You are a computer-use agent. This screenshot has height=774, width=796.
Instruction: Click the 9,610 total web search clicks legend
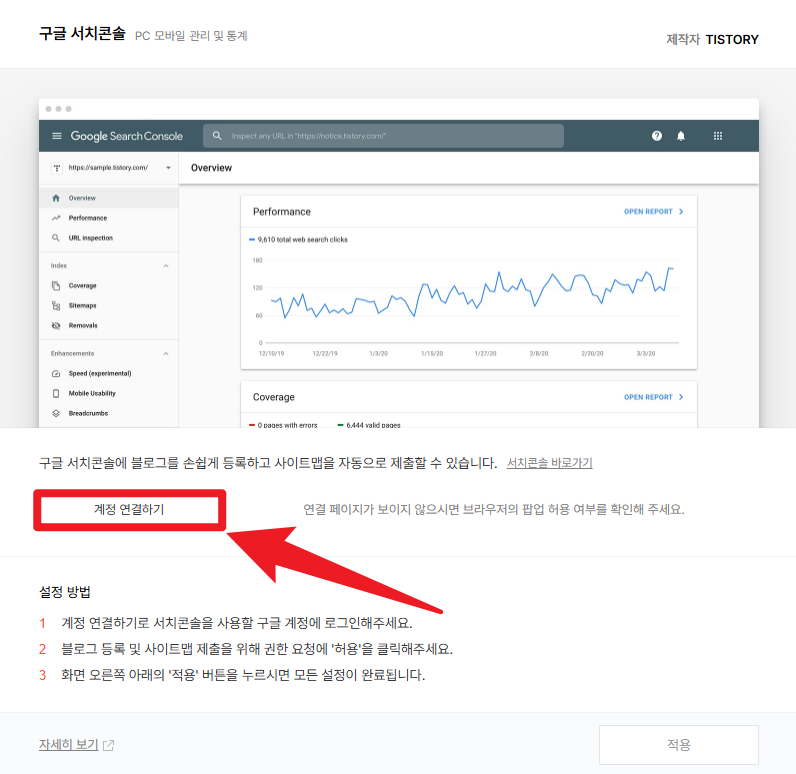coord(298,240)
